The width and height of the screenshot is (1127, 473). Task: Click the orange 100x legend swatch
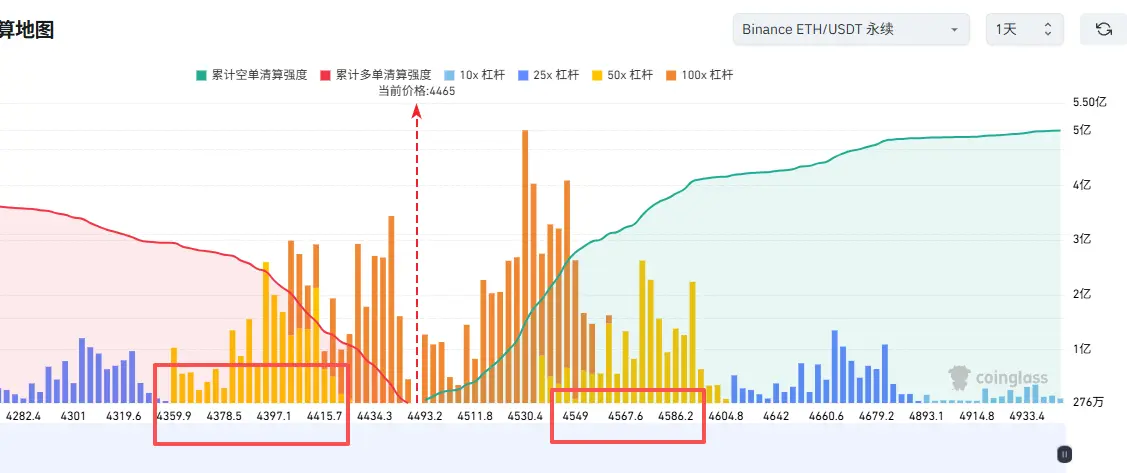[671, 75]
